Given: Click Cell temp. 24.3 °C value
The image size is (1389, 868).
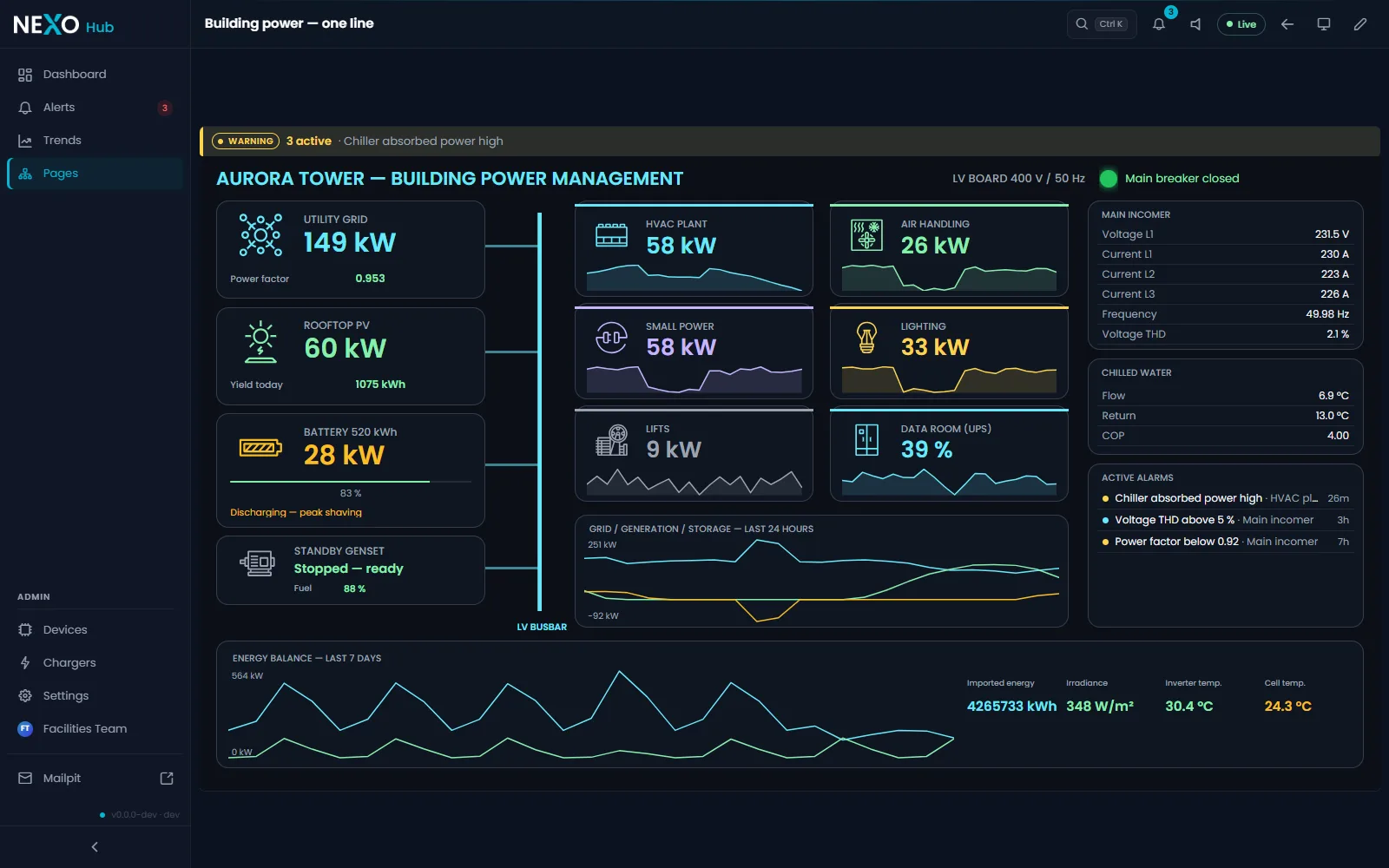Looking at the screenshot, I should pyautogui.click(x=1287, y=707).
